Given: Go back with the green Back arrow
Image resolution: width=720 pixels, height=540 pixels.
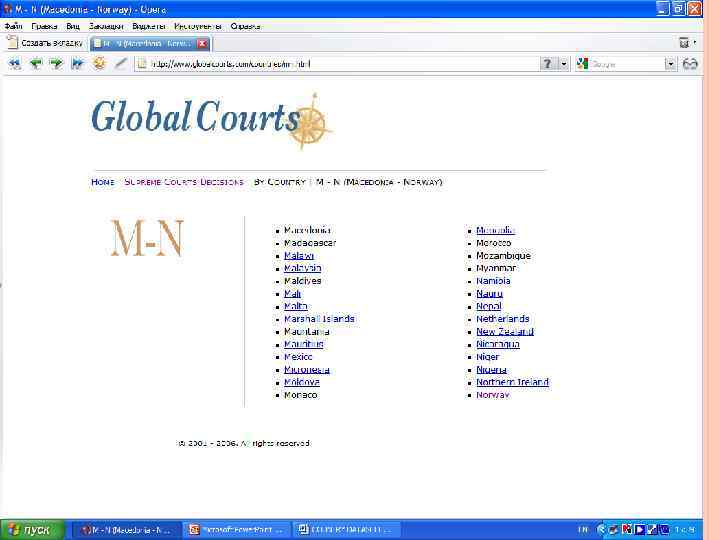Looking at the screenshot, I should [35, 63].
